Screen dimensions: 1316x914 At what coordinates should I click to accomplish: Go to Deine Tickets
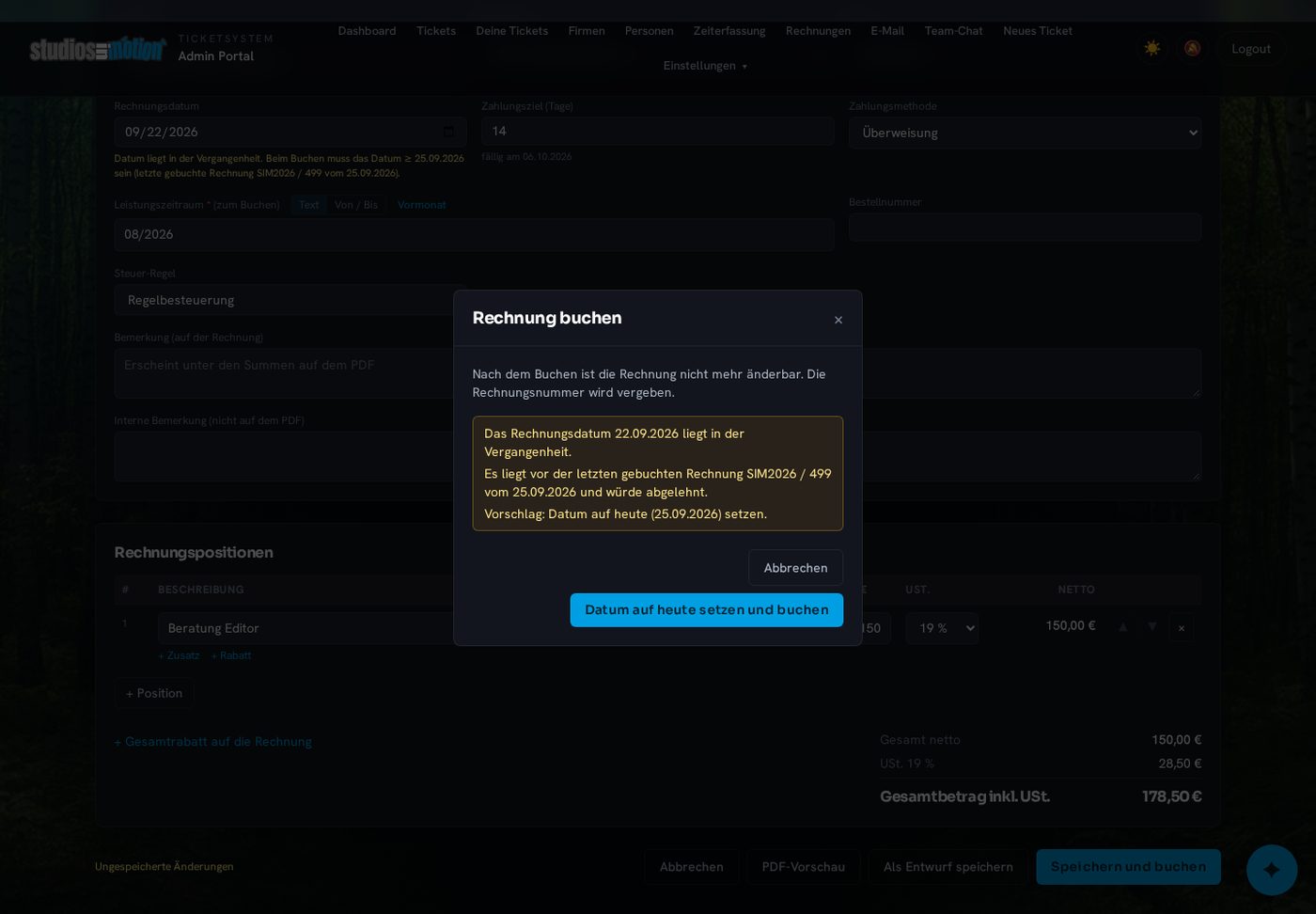511,31
